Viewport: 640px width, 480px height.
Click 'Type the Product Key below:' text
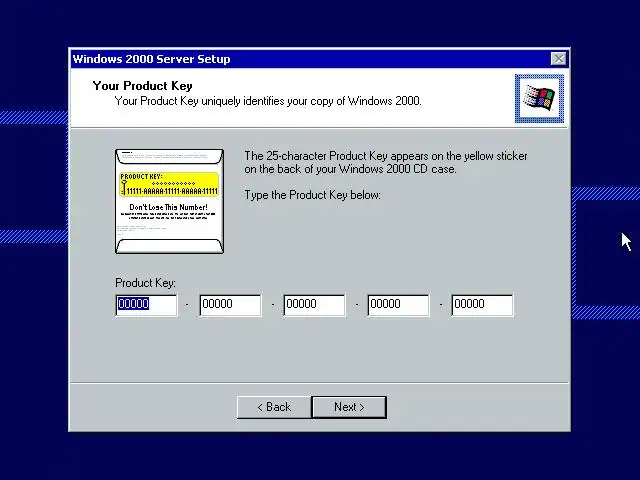[x=312, y=195]
